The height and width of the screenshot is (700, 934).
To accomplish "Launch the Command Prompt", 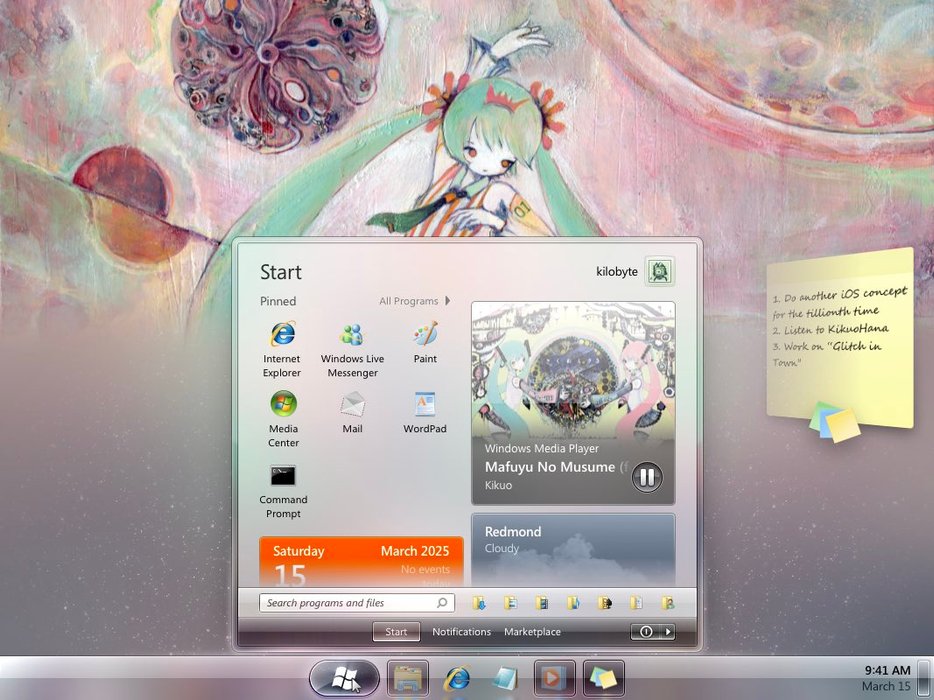I will [283, 491].
